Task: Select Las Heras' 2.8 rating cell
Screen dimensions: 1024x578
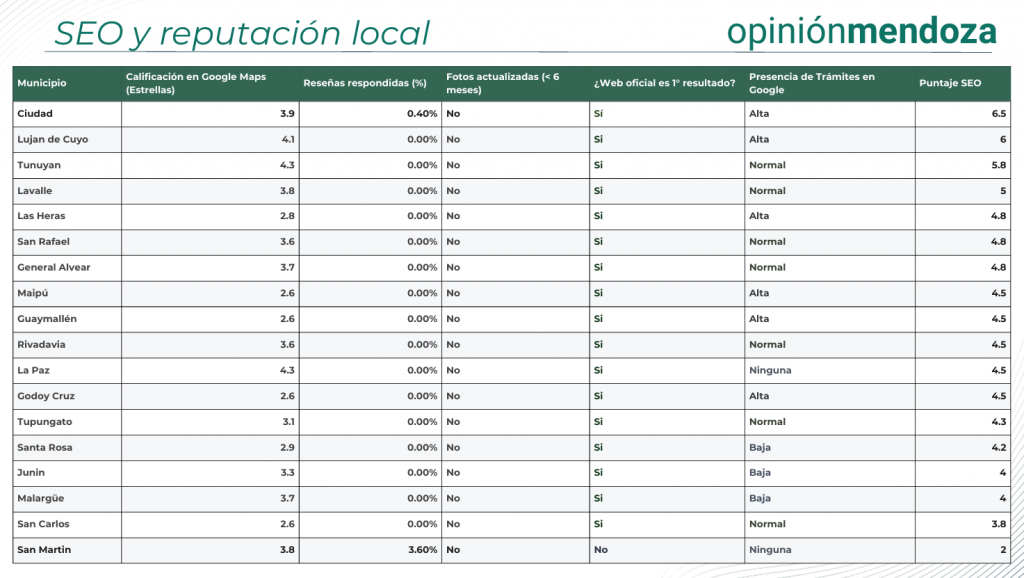Action: pos(287,216)
